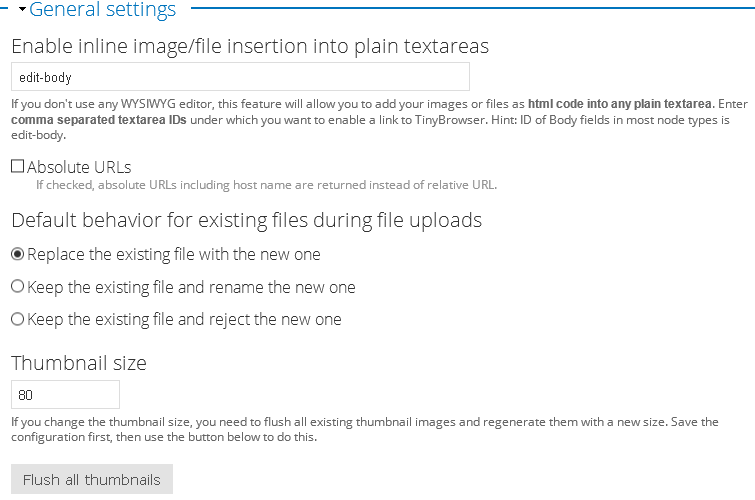
Task: Focus the edit-body textarea IDs field
Action: click(x=240, y=77)
